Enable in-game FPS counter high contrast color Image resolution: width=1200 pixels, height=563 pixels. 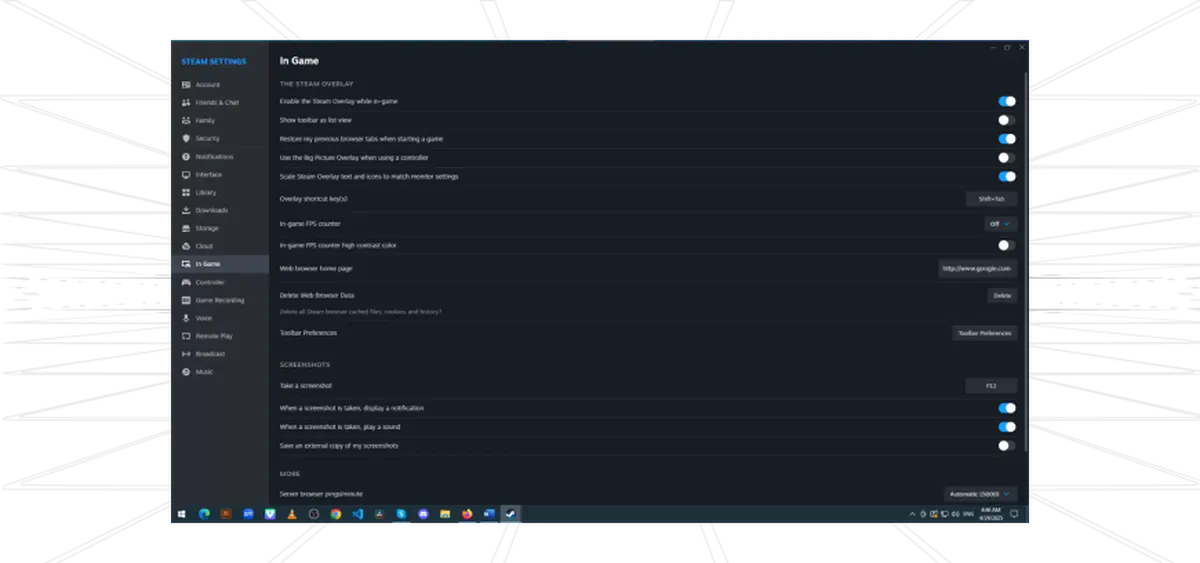coord(1007,245)
